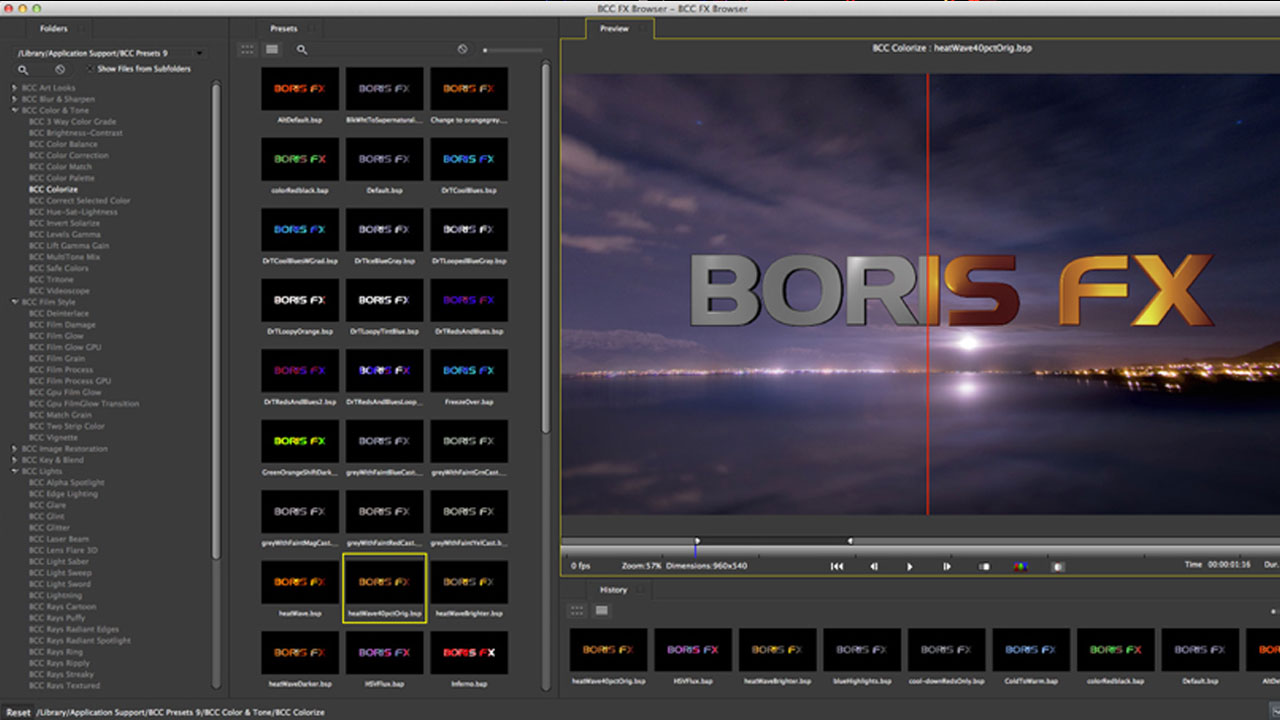This screenshot has height=720, width=1280.
Task: Choose the FreezeOver.bsp preset thumbnail
Action: click(x=469, y=370)
